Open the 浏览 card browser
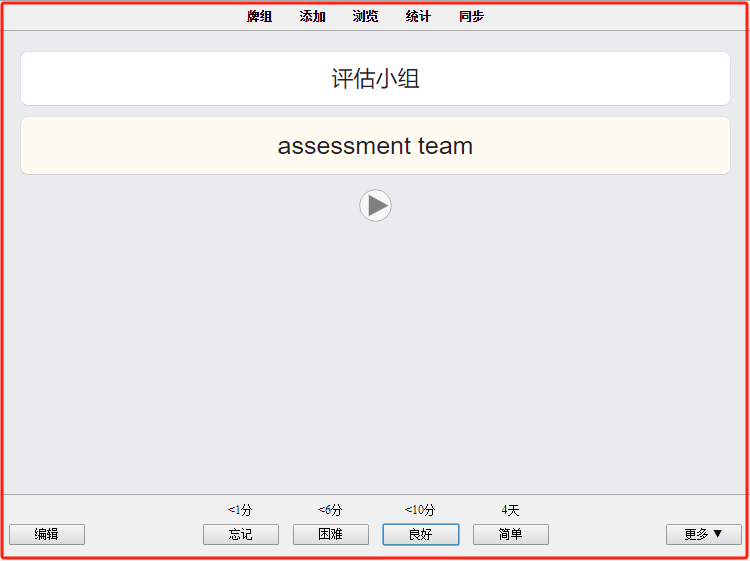Viewport: 750px width, 561px height. click(x=365, y=16)
